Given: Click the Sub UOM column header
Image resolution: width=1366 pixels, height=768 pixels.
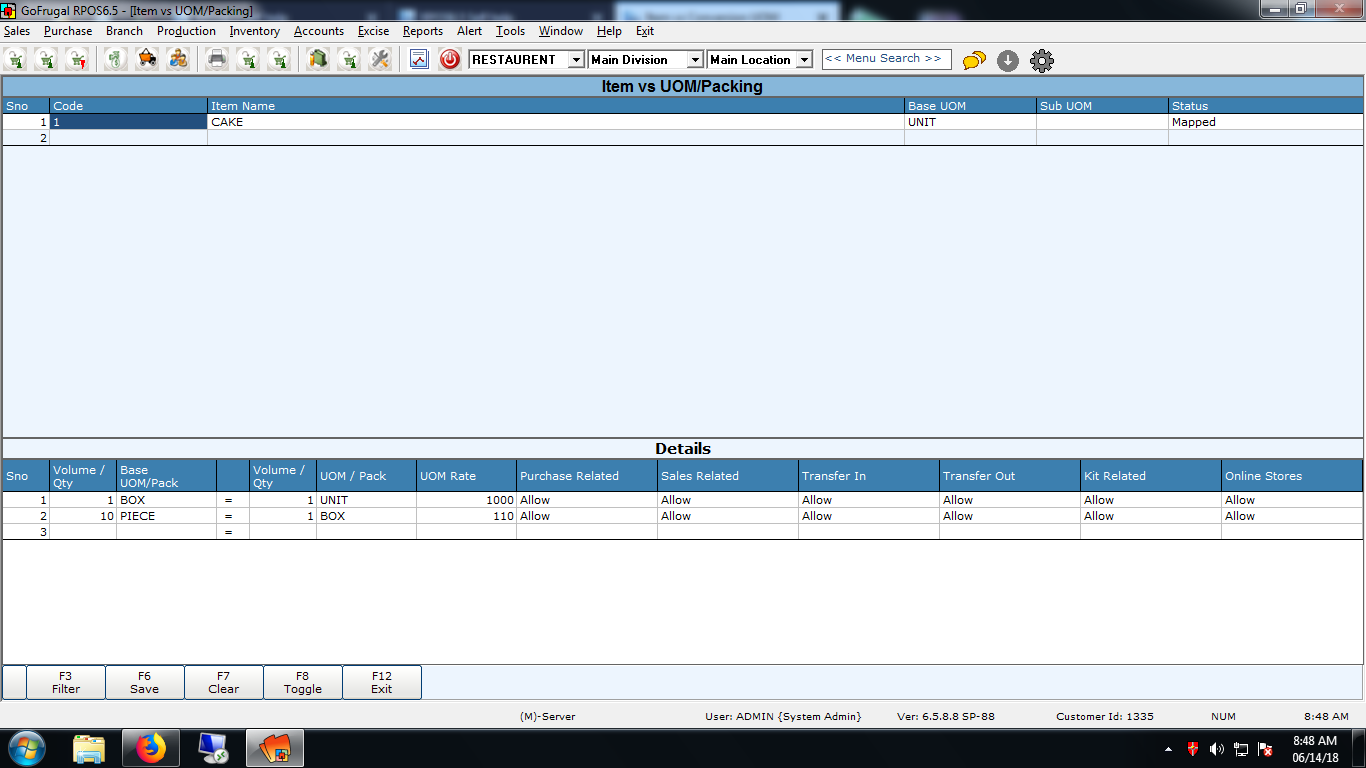Looking at the screenshot, I should (x=1102, y=106).
